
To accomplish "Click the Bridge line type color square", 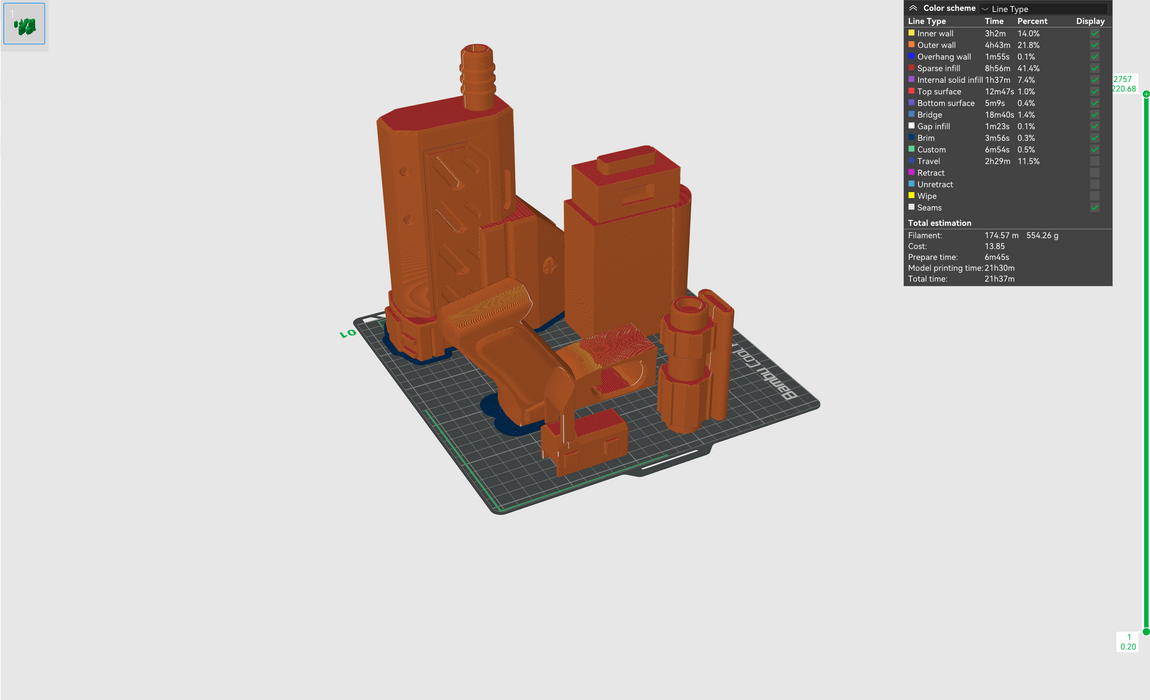I will 911,115.
